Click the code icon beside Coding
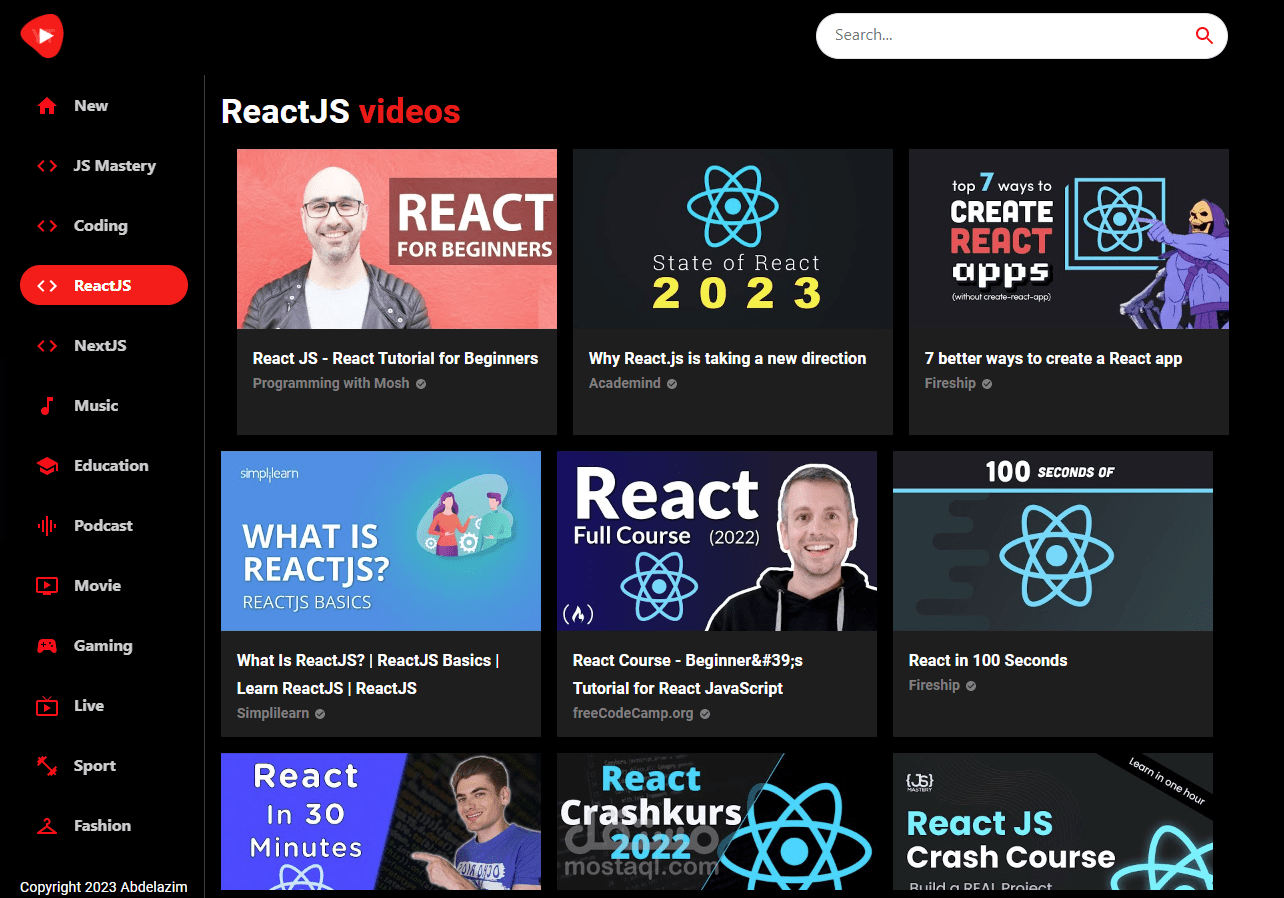The image size is (1284, 898). 47,226
